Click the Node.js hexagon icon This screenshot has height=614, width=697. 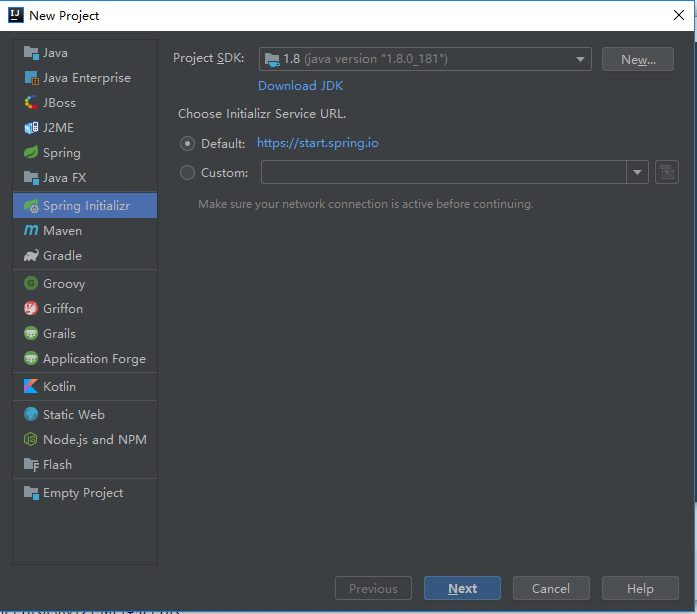[x=31, y=439]
